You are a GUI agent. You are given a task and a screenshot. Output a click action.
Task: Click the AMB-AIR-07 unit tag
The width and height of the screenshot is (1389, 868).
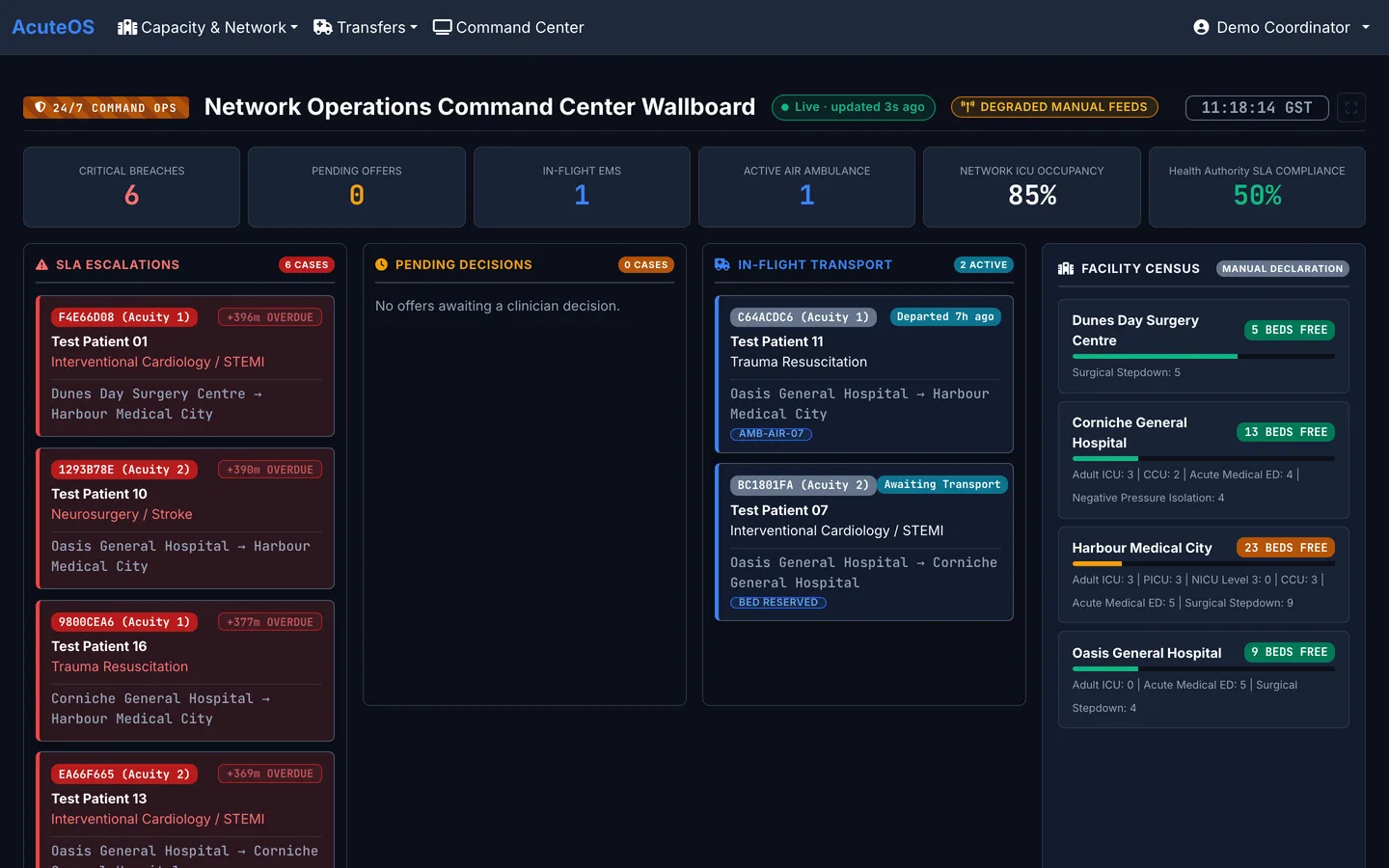tap(772, 434)
